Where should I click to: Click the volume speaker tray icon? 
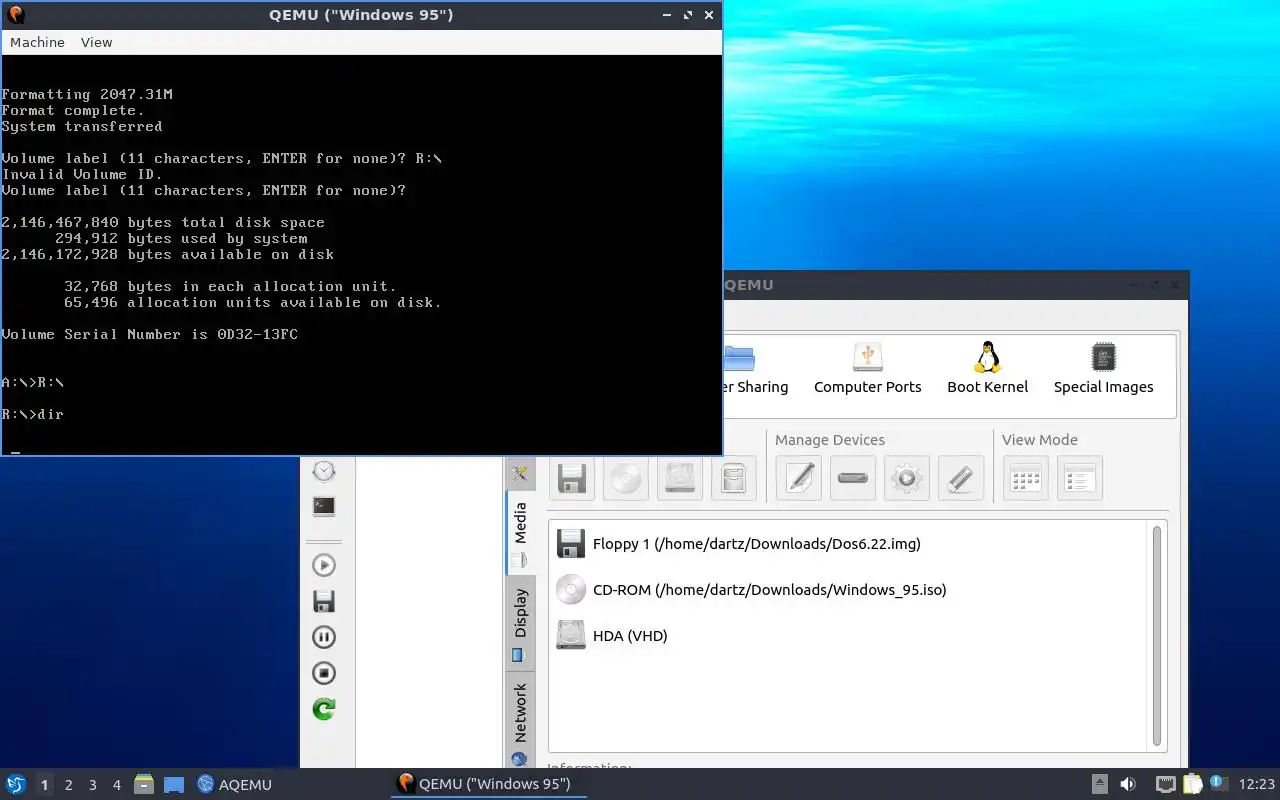pyautogui.click(x=1128, y=784)
